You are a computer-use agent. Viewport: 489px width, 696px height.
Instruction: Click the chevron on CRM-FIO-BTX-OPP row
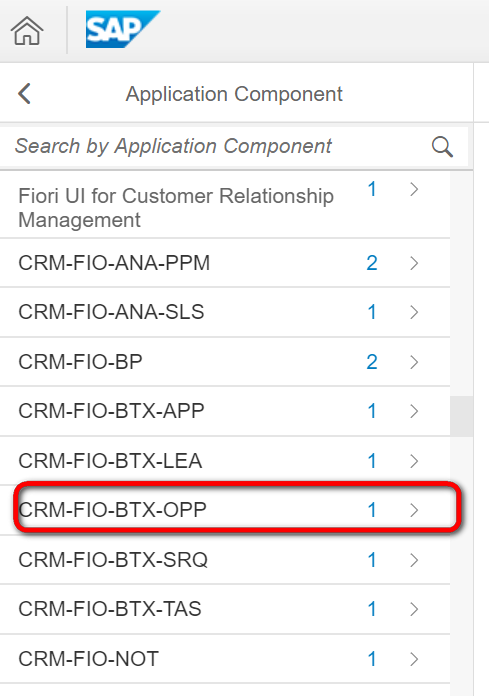[x=414, y=510]
